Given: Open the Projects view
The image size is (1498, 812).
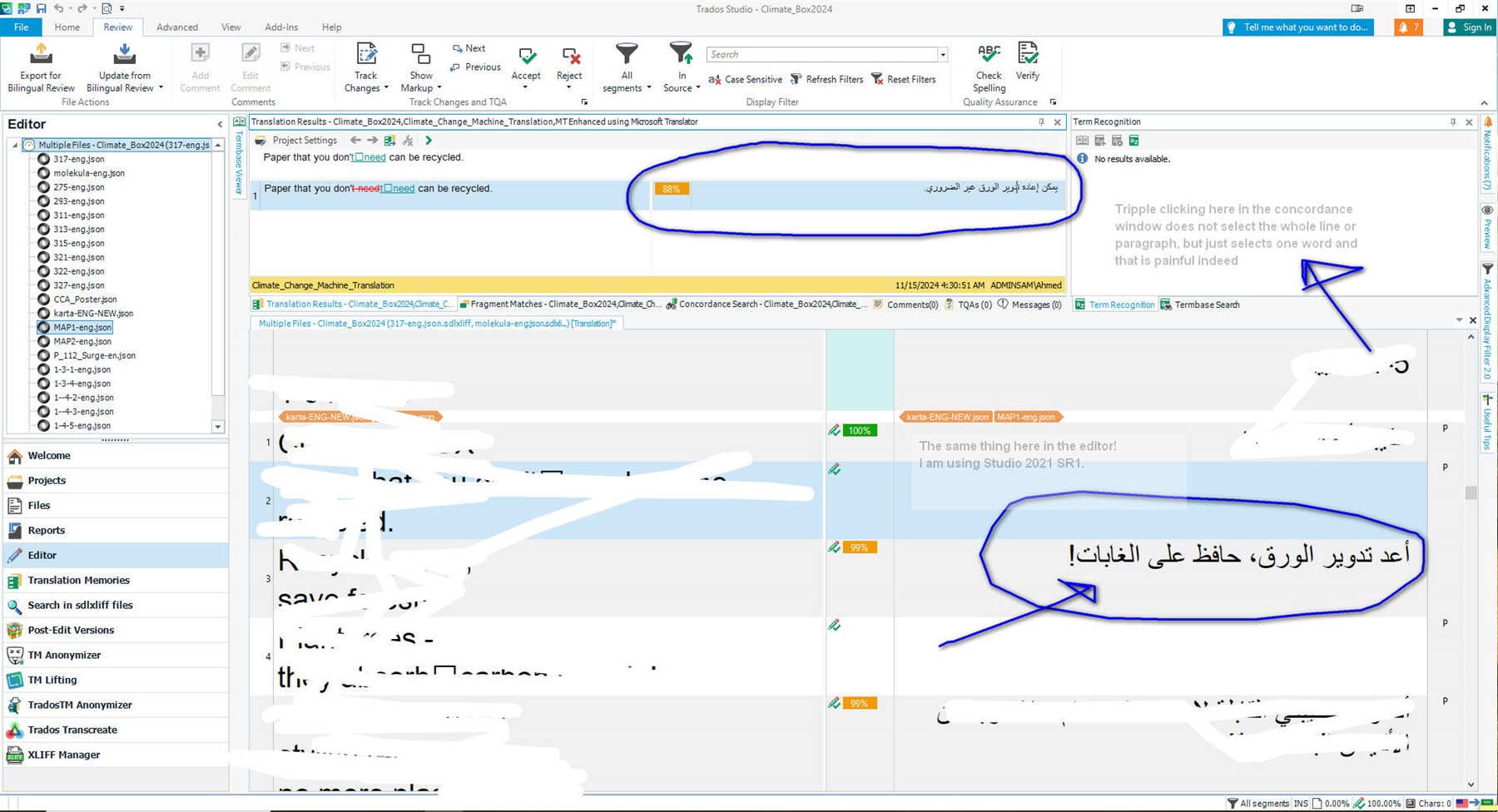Looking at the screenshot, I should tap(116, 481).
